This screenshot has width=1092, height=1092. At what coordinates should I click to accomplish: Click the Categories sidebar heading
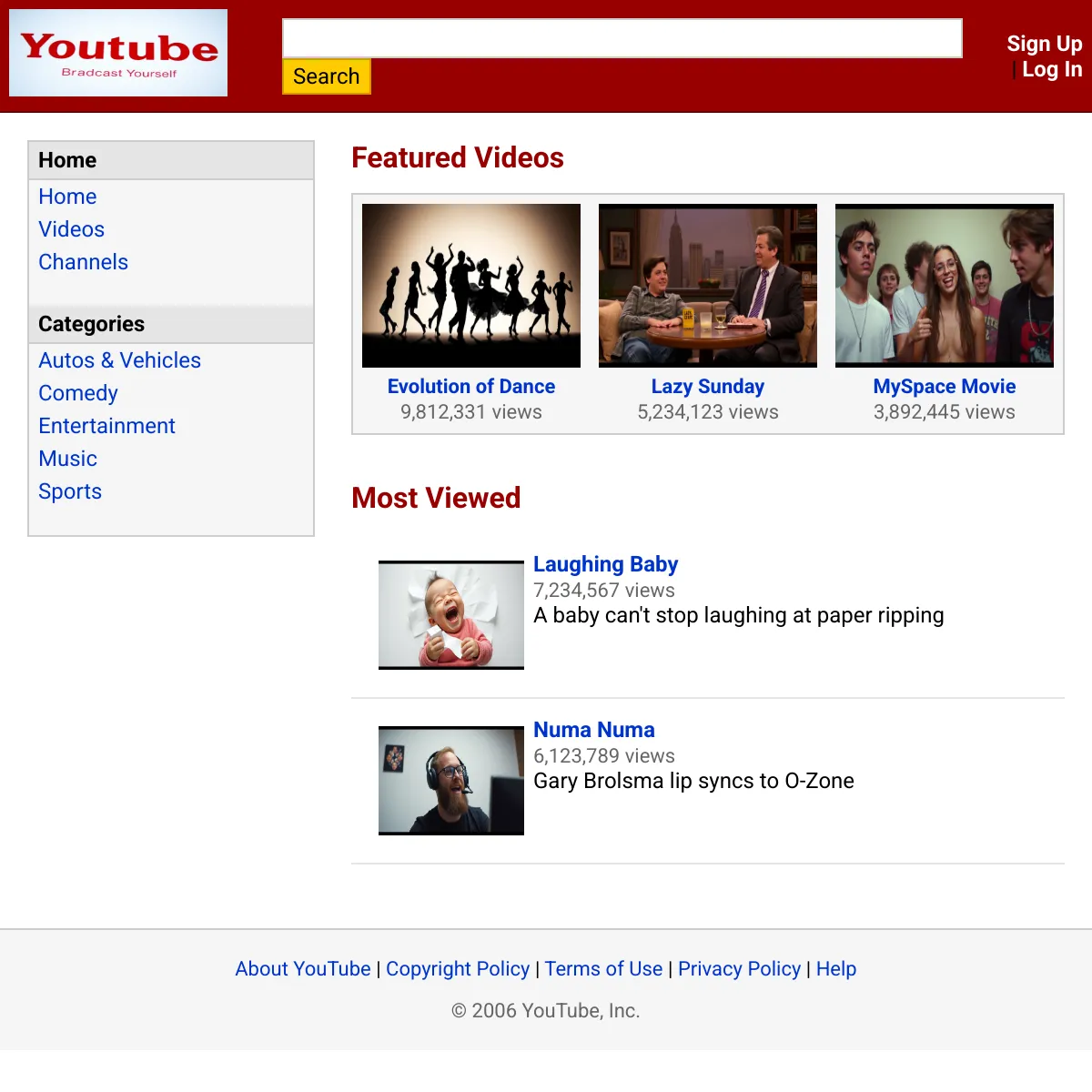coord(91,324)
